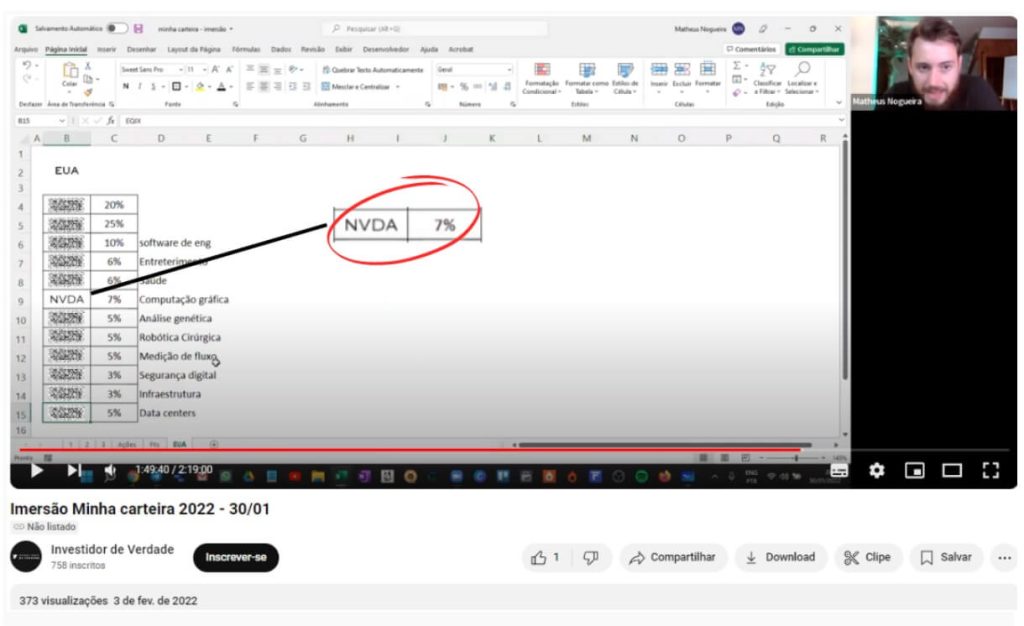Like the video with thumbs up

(x=545, y=557)
